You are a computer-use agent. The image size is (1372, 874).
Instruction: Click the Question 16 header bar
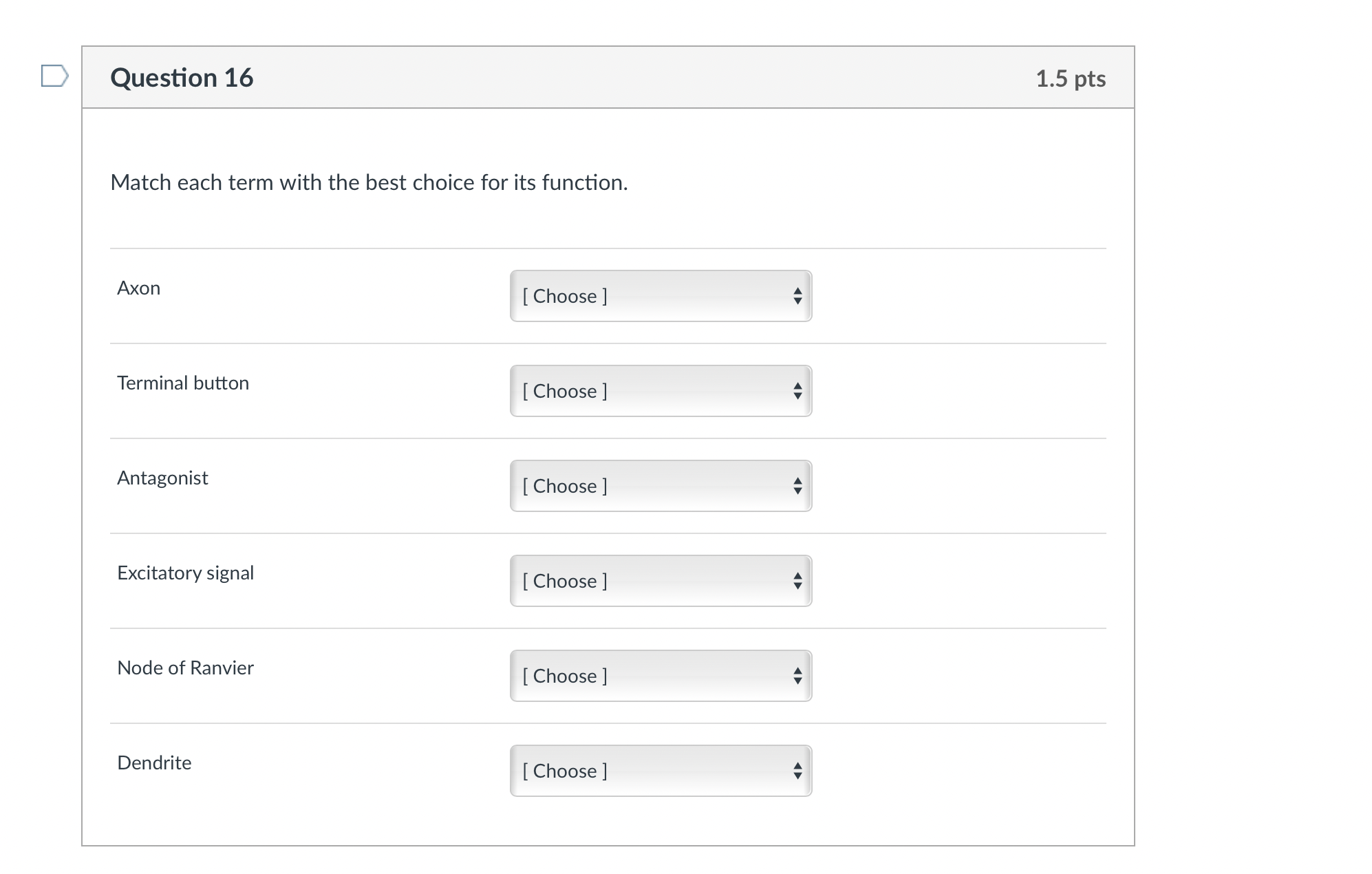click(x=605, y=77)
